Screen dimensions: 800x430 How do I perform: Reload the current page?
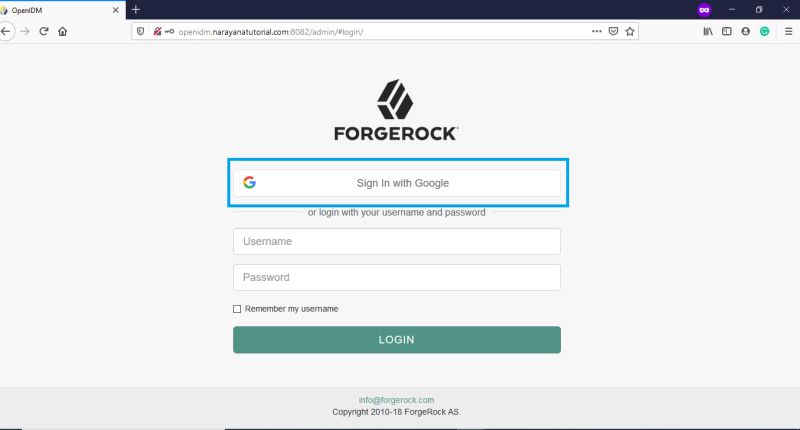click(44, 32)
